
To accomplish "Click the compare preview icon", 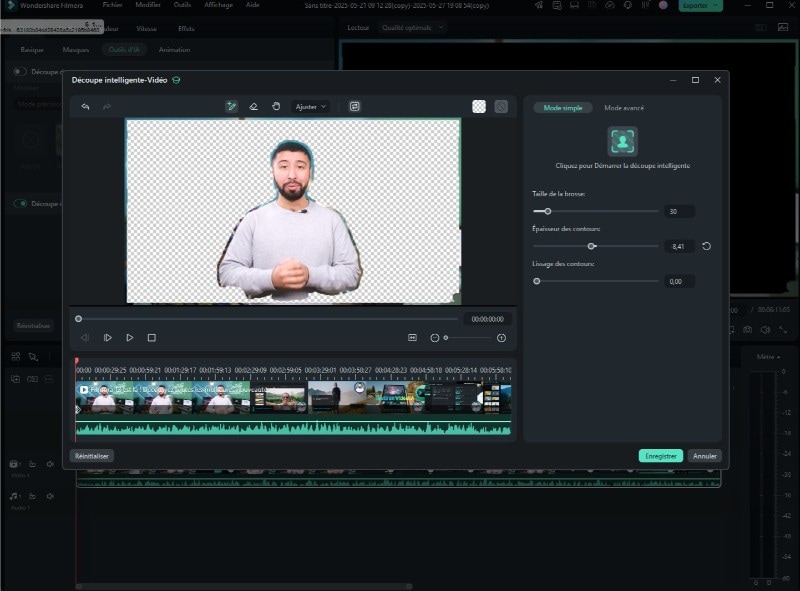I will (355, 107).
